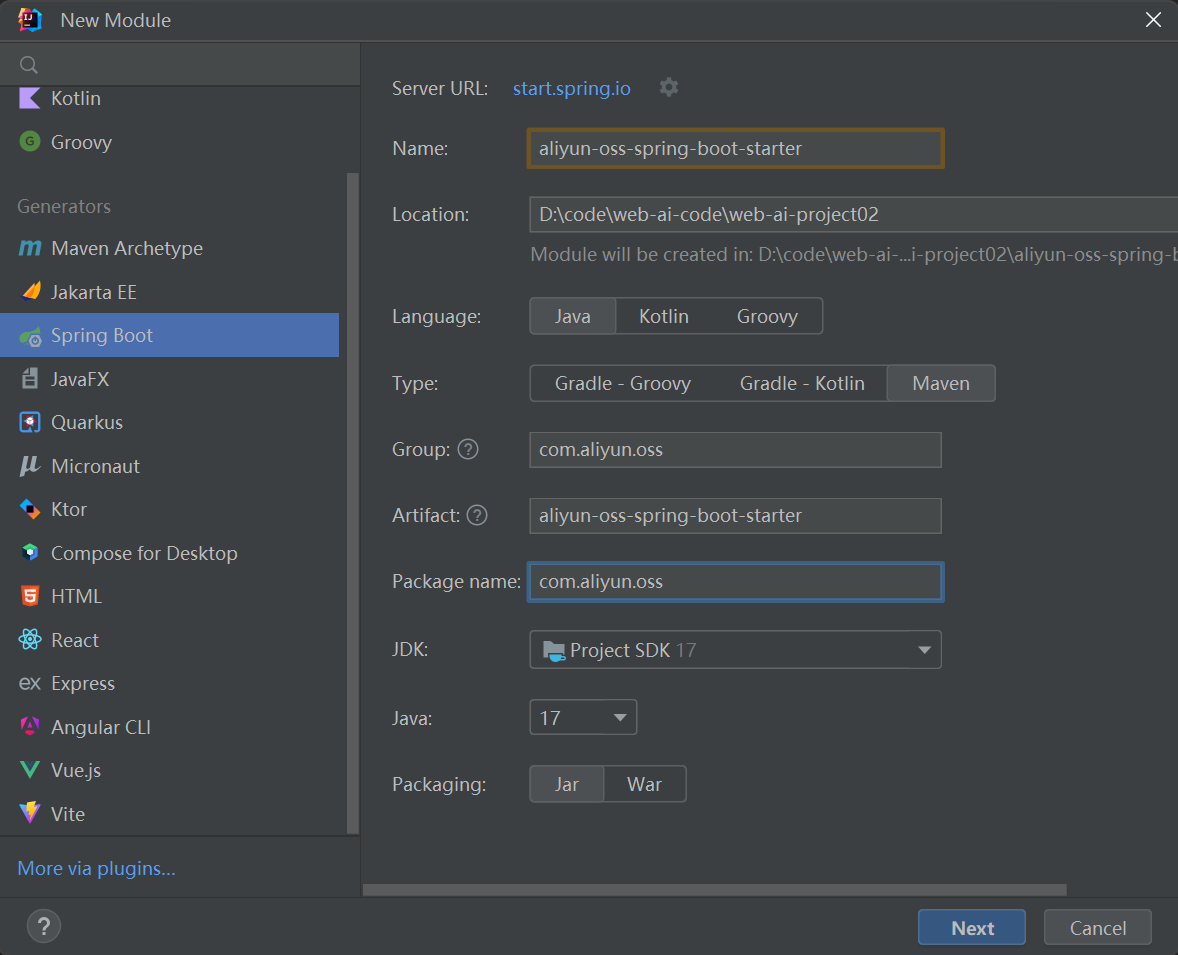Click the Group input field

click(x=735, y=449)
